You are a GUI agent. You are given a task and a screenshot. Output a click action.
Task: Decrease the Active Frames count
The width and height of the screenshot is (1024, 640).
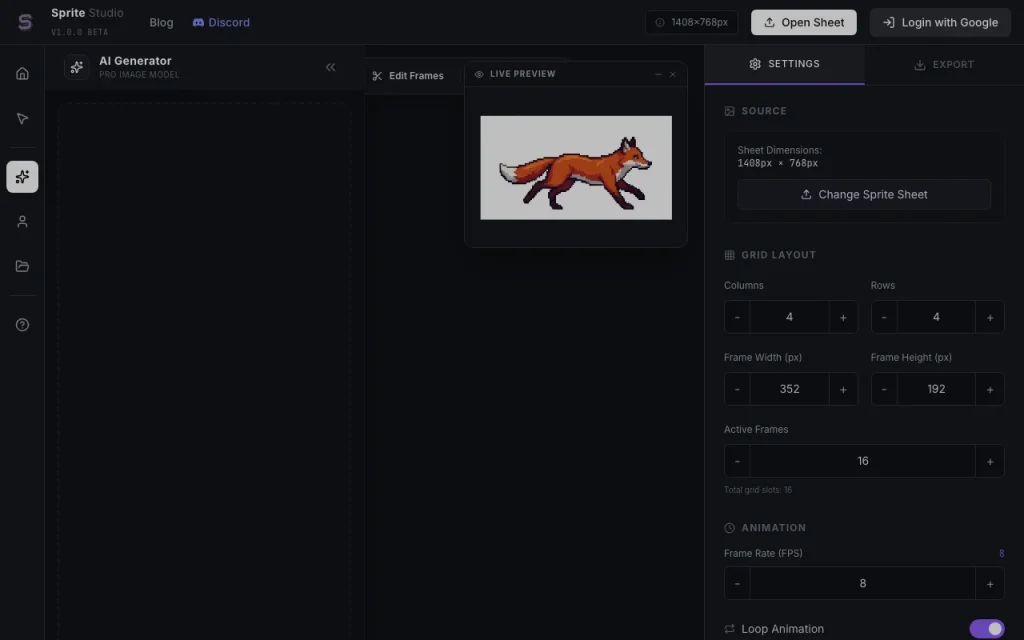737,461
